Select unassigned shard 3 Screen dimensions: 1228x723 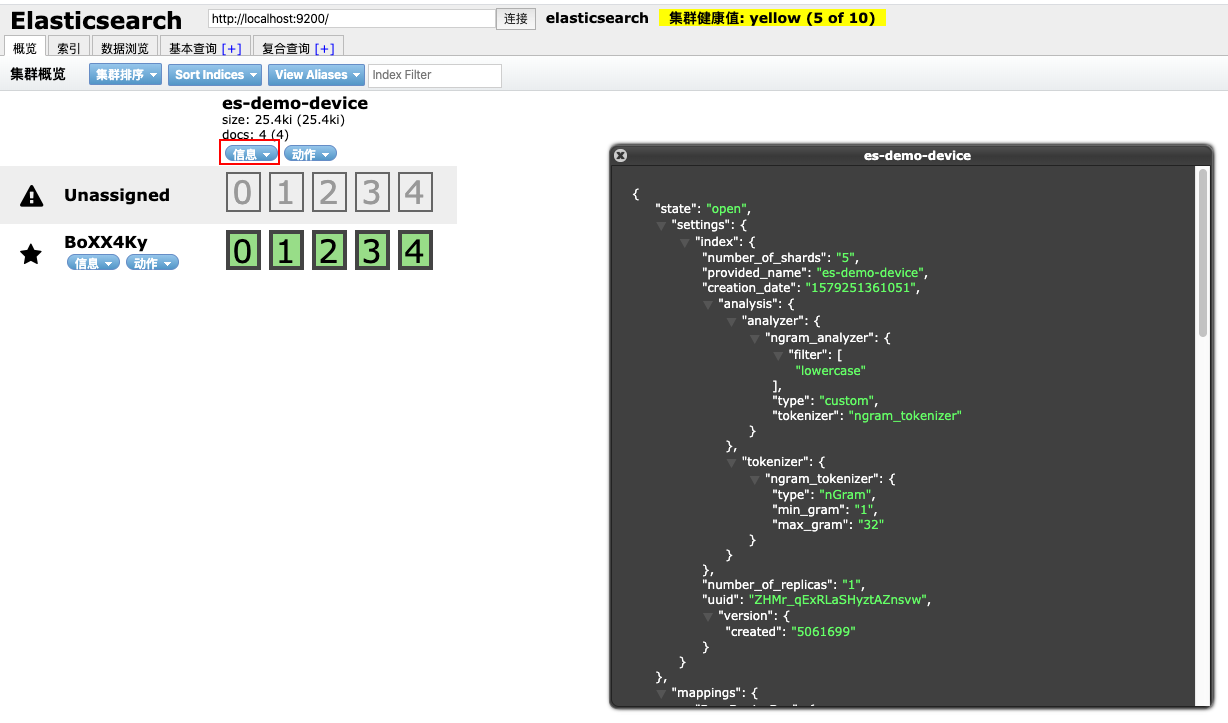pyautogui.click(x=372, y=192)
